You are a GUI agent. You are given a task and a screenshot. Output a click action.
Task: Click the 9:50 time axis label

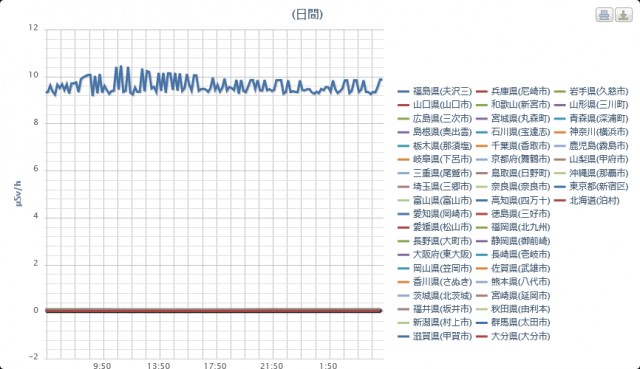[102, 366]
